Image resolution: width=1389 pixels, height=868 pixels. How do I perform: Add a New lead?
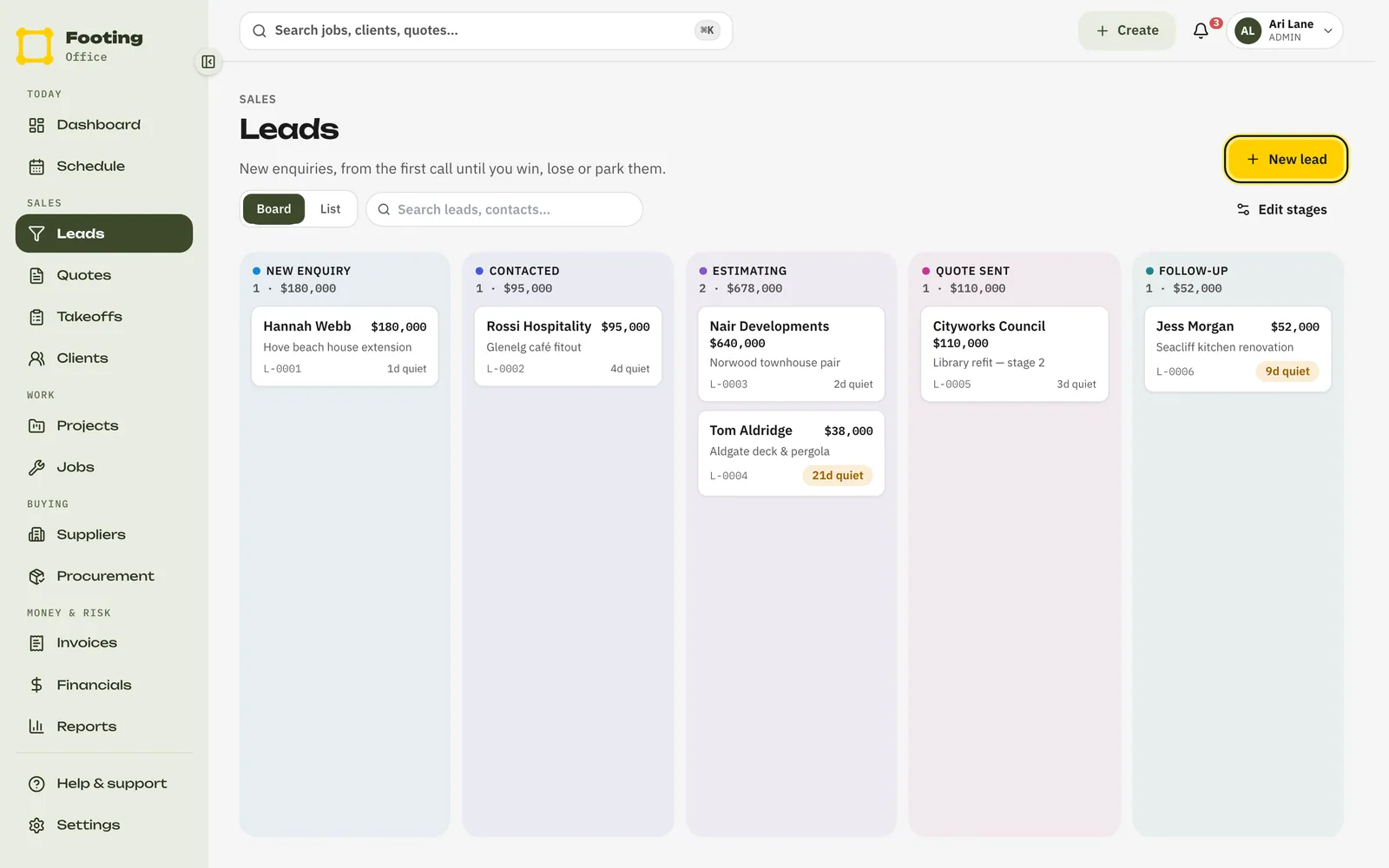click(x=1286, y=160)
